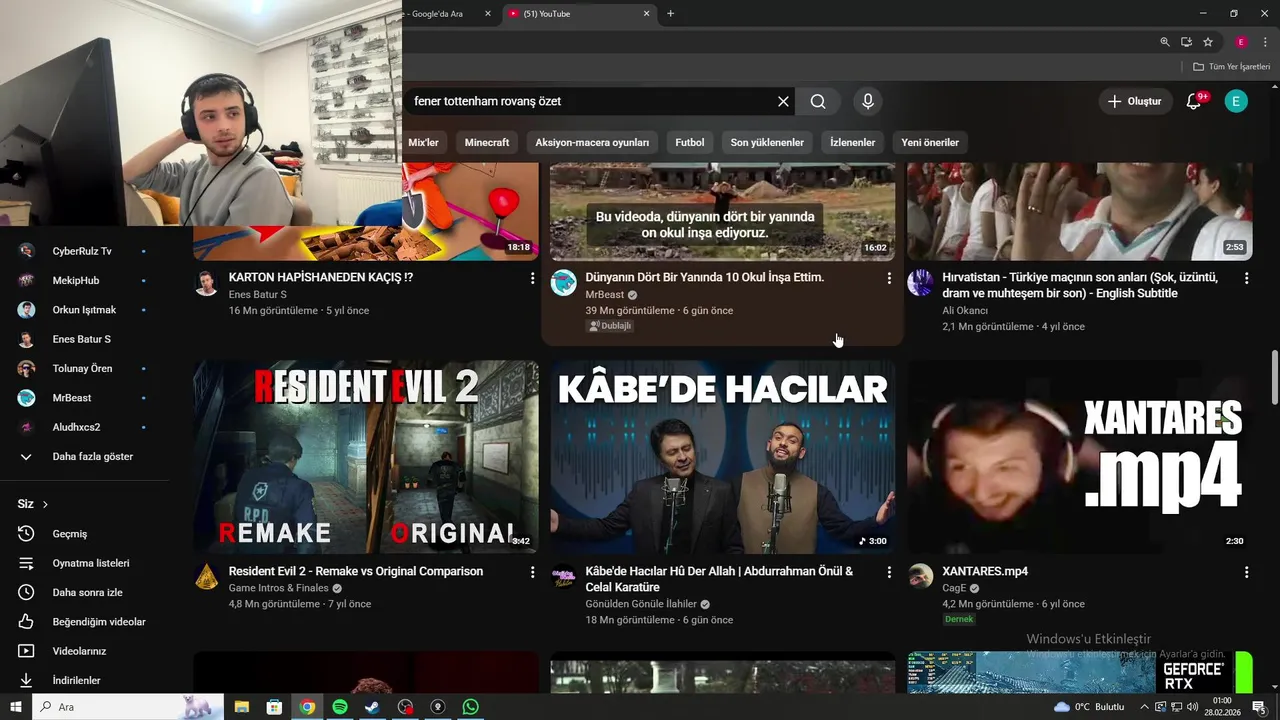Open the MrBeast channel avatar beside the school video
Image resolution: width=1280 pixels, height=720 pixels.
(564, 283)
